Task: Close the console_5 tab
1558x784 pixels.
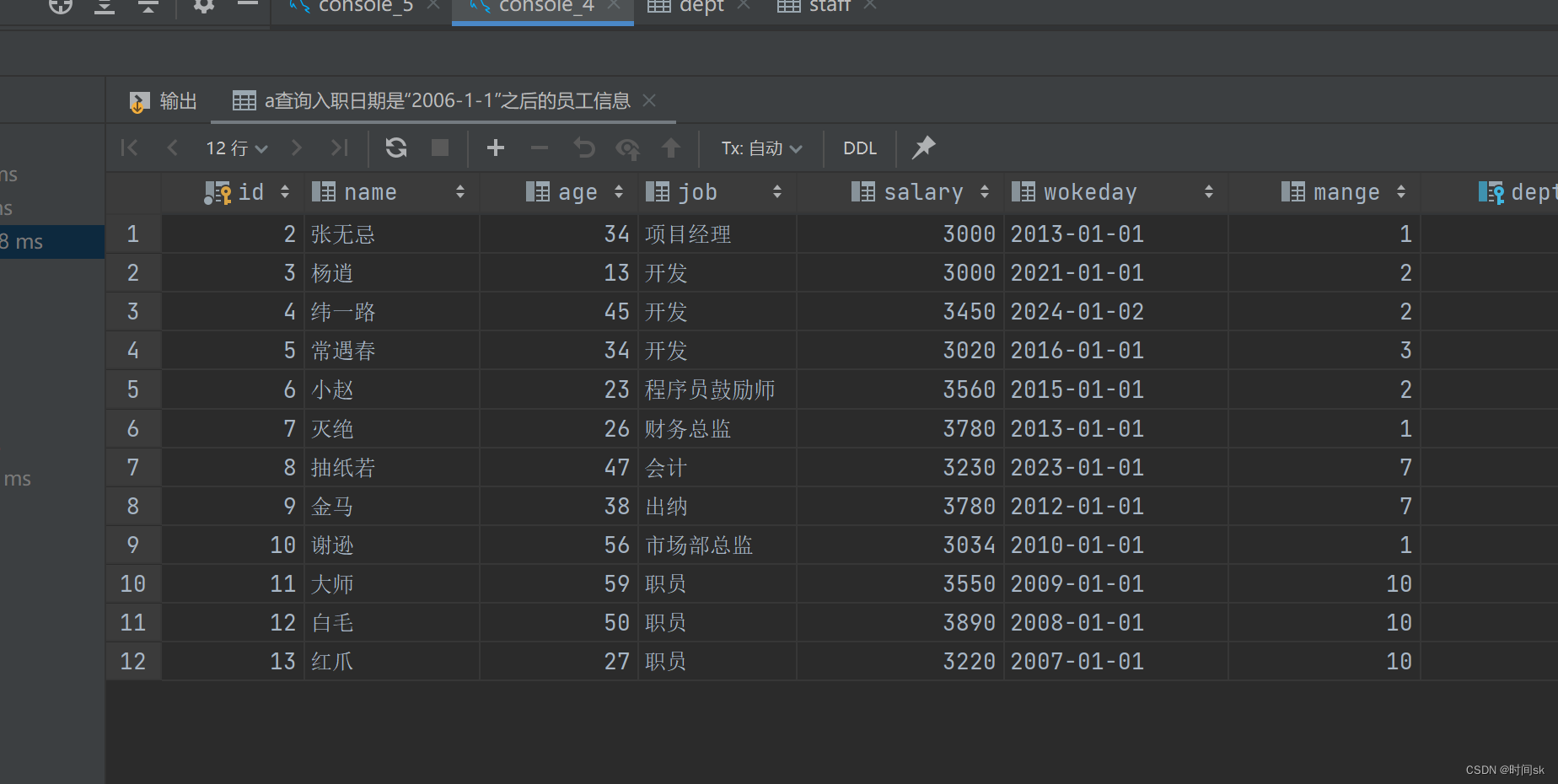Action: pyautogui.click(x=433, y=5)
